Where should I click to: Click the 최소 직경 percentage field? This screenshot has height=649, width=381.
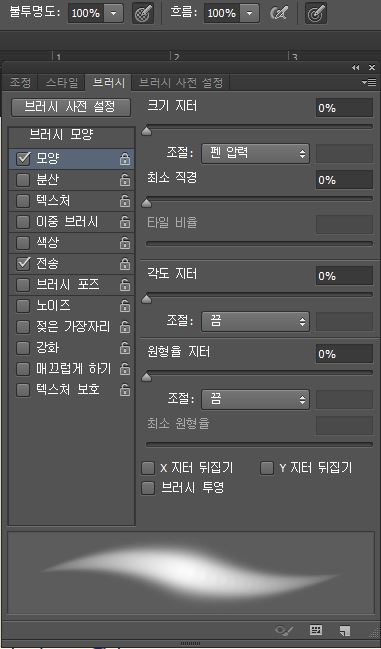tap(344, 180)
